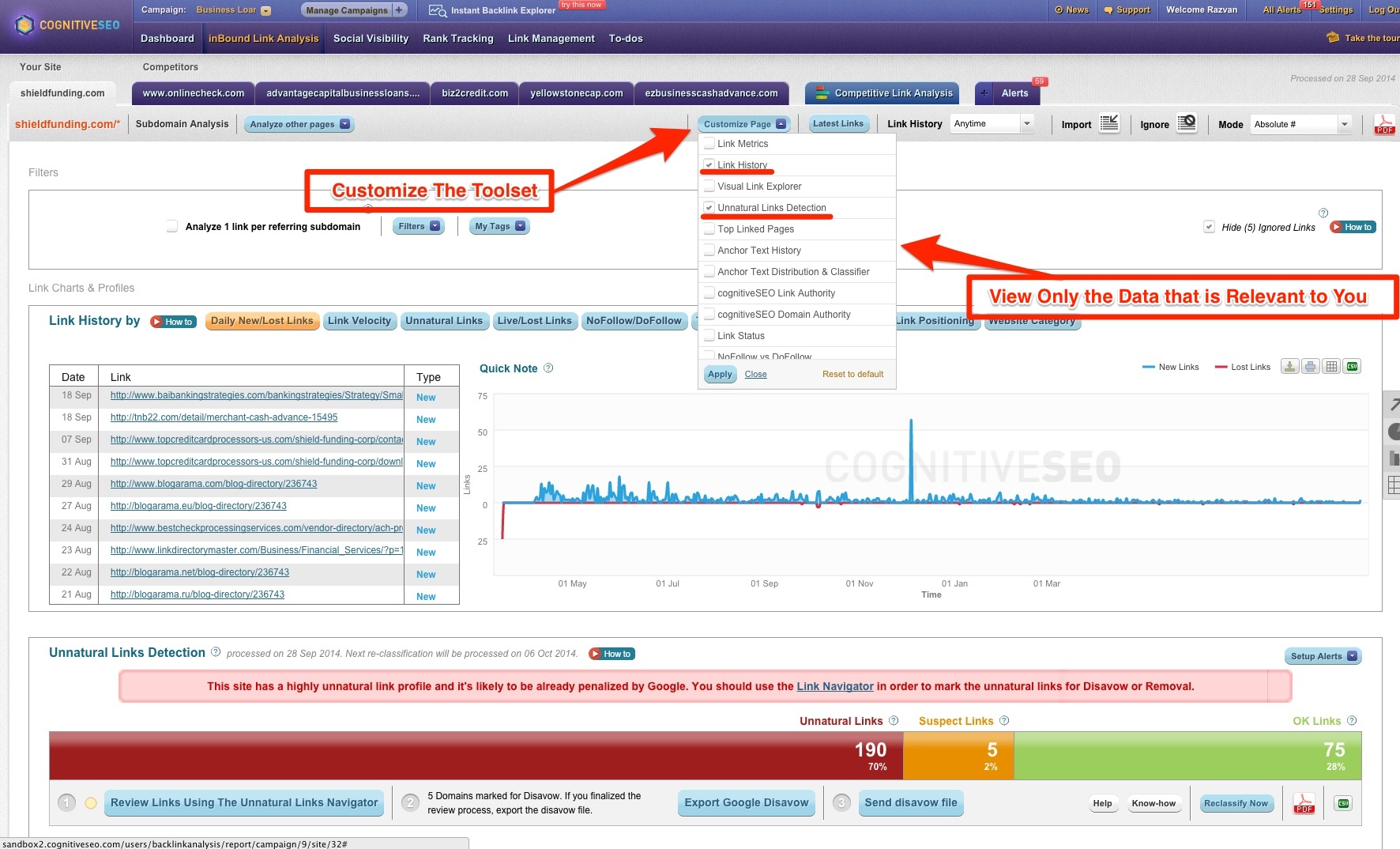Image resolution: width=1400 pixels, height=849 pixels.
Task: Switch to the Rank Tracking menu
Action: coord(458,38)
